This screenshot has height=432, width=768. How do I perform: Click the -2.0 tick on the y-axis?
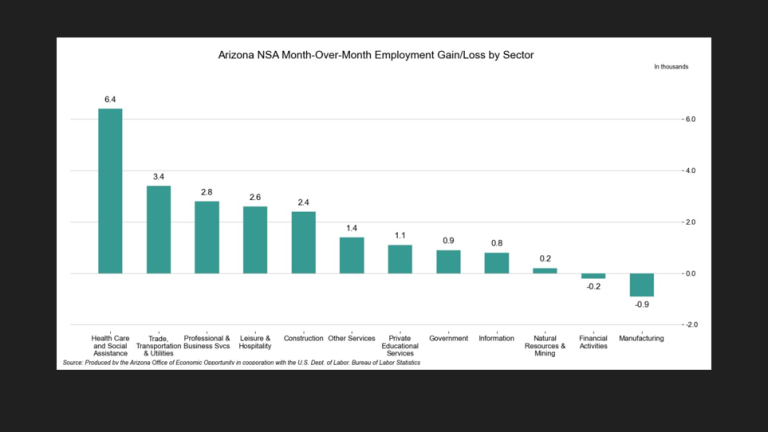tap(689, 325)
